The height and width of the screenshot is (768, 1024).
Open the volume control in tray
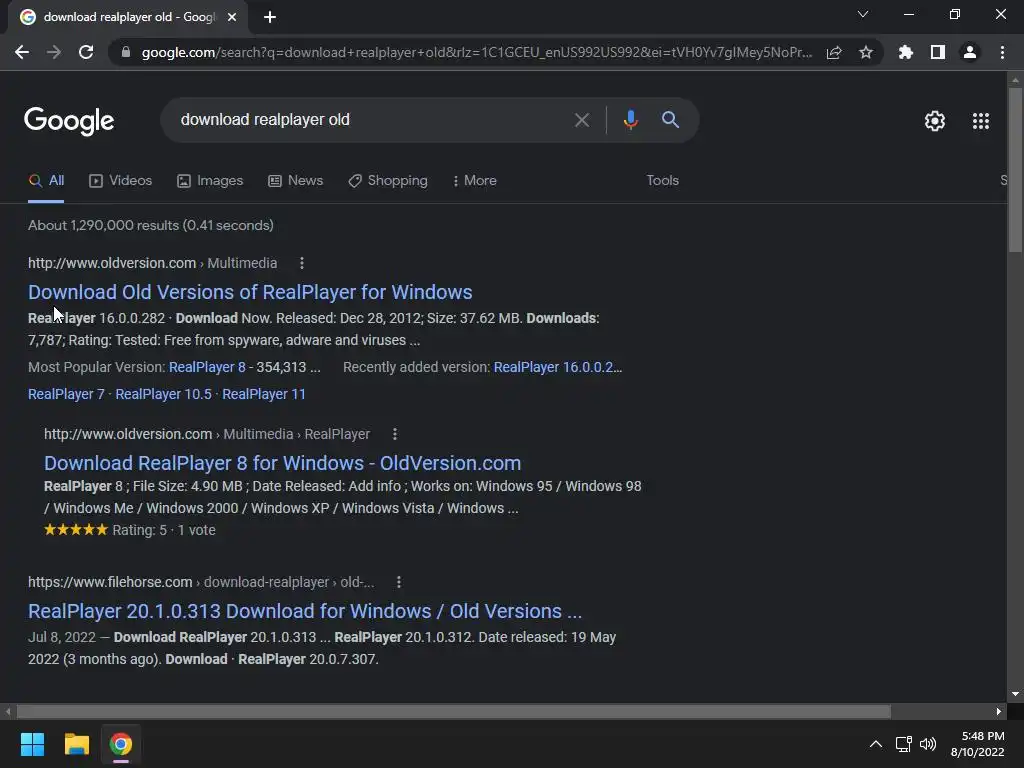tap(928, 744)
